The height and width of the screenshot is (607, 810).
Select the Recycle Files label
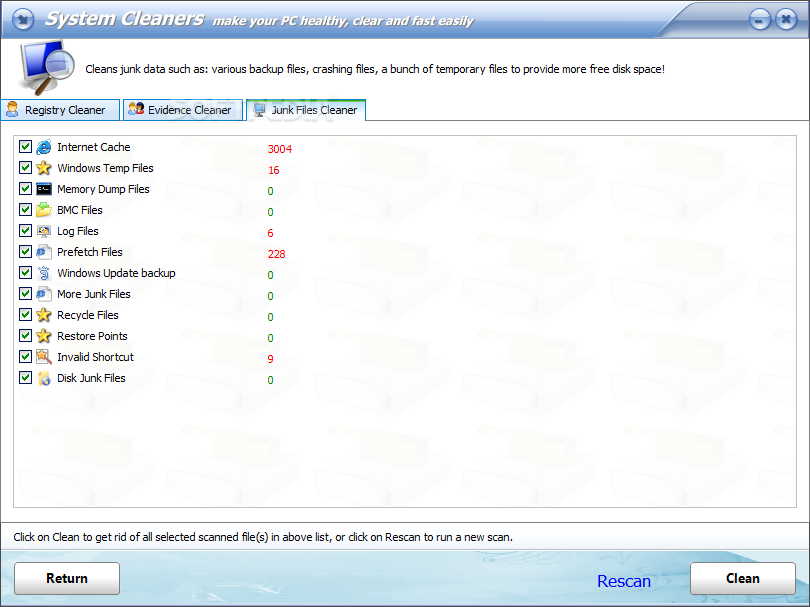[x=88, y=315]
